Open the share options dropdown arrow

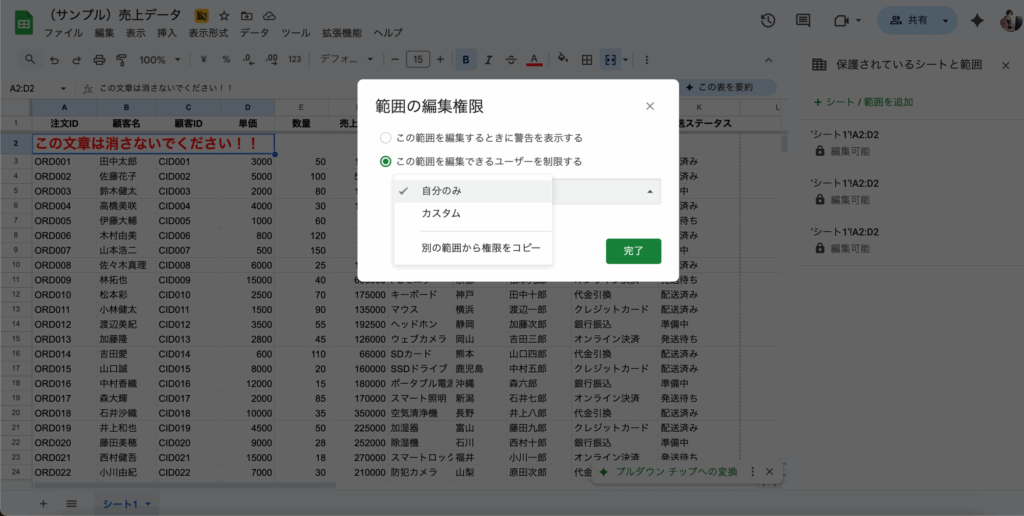[x=945, y=21]
